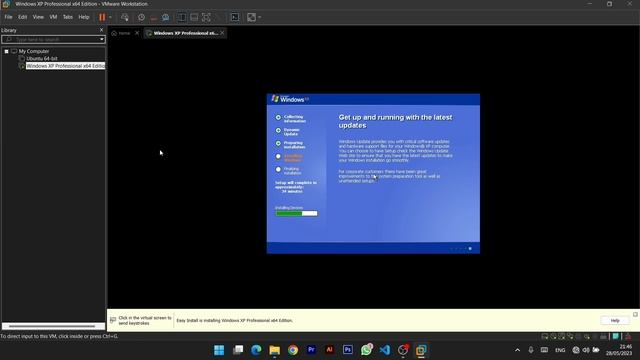The image size is (640, 360).
Task: Toggle the library sidebar view toolbar icon
Action: pos(182,17)
